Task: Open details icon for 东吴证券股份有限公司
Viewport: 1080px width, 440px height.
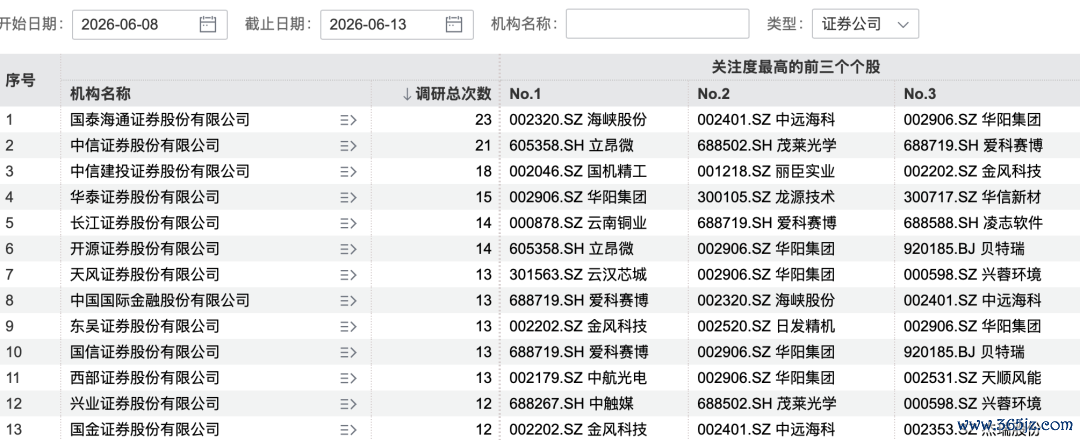Action: pyautogui.click(x=348, y=326)
